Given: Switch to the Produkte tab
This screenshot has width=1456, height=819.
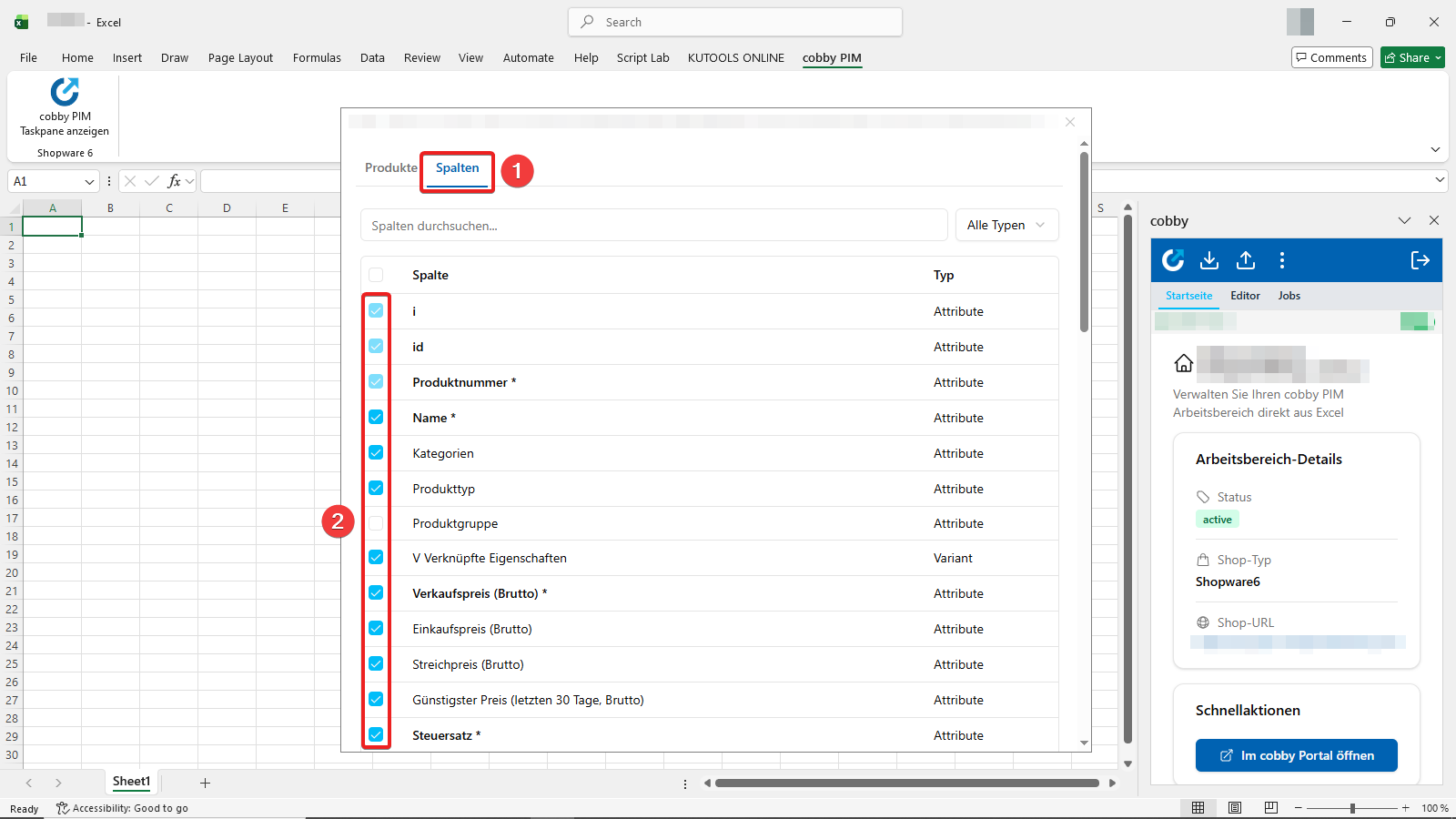Looking at the screenshot, I should (390, 168).
